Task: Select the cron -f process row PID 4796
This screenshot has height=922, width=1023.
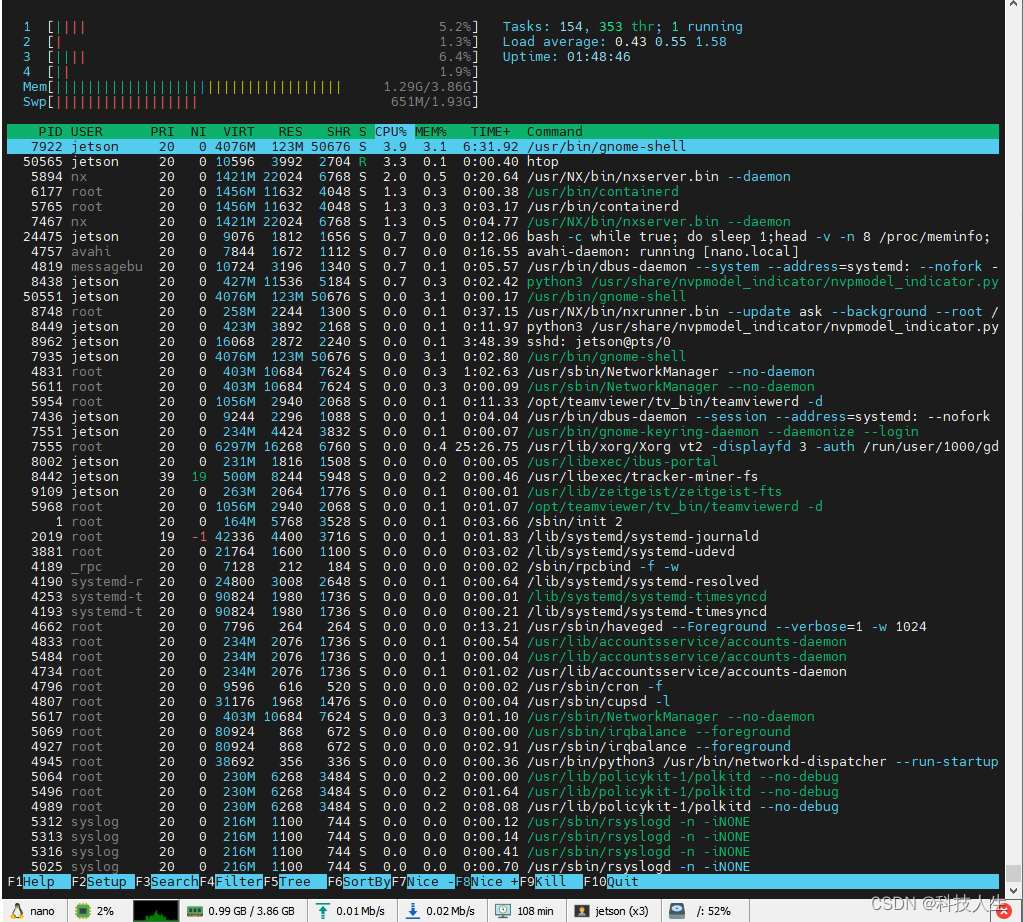Action: pyautogui.click(x=503, y=687)
